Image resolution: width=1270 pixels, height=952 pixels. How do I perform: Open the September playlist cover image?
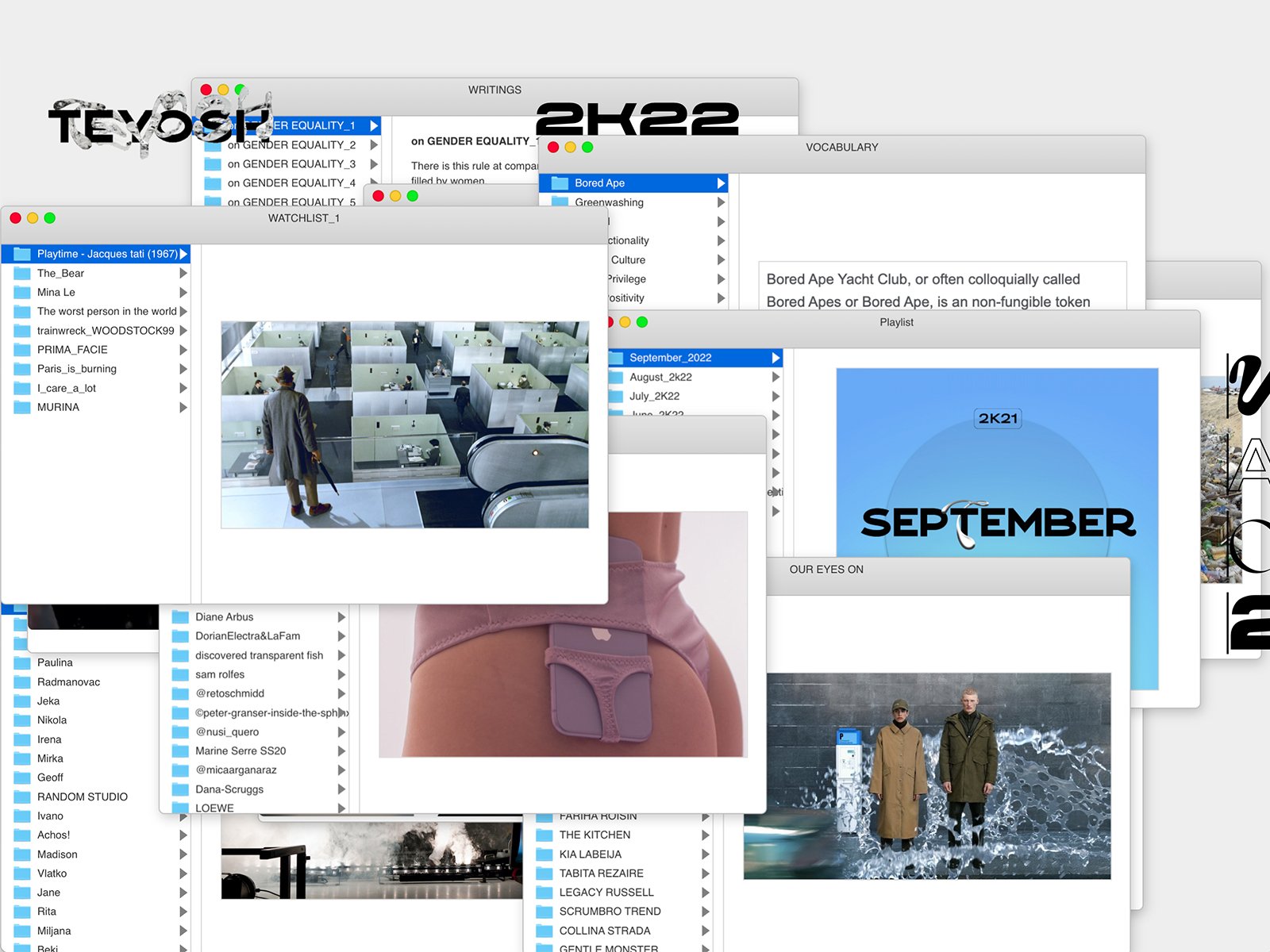(997, 462)
